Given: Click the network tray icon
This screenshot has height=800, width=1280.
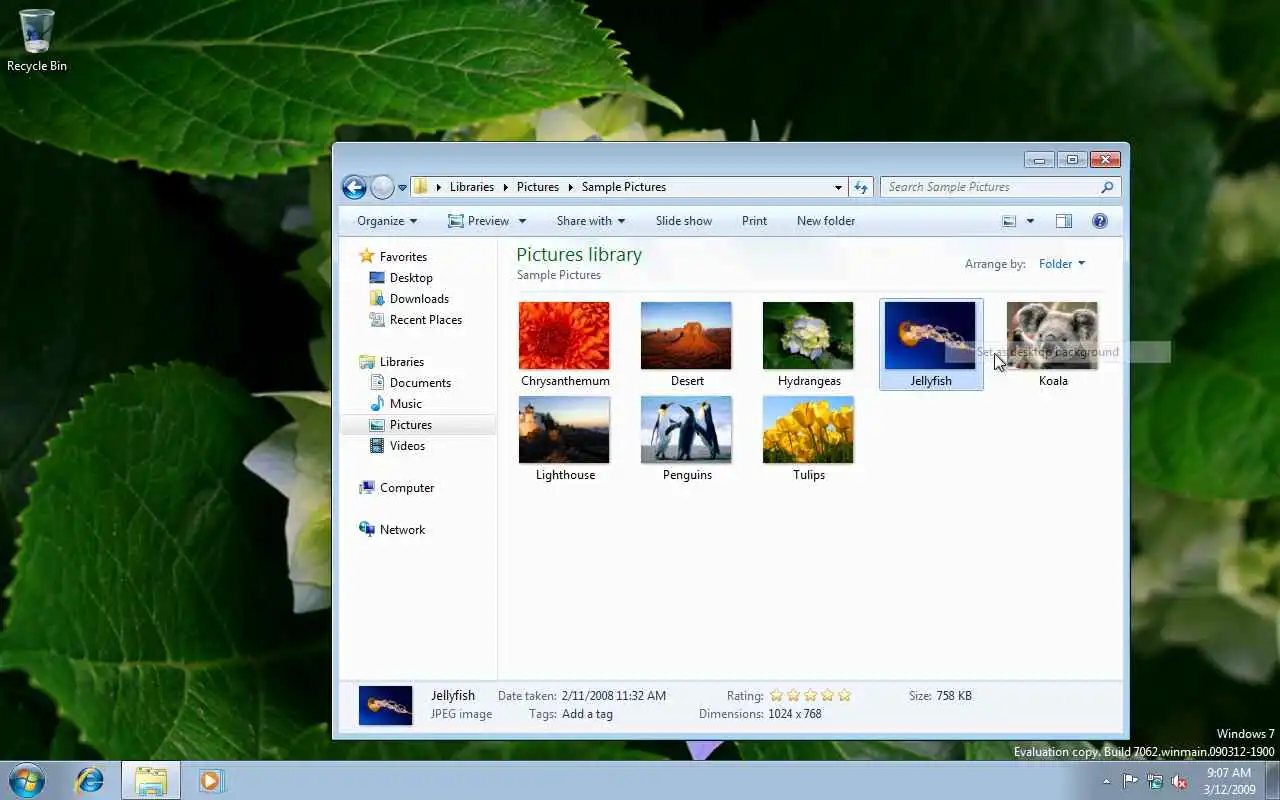Looking at the screenshot, I should pyautogui.click(x=1155, y=782).
